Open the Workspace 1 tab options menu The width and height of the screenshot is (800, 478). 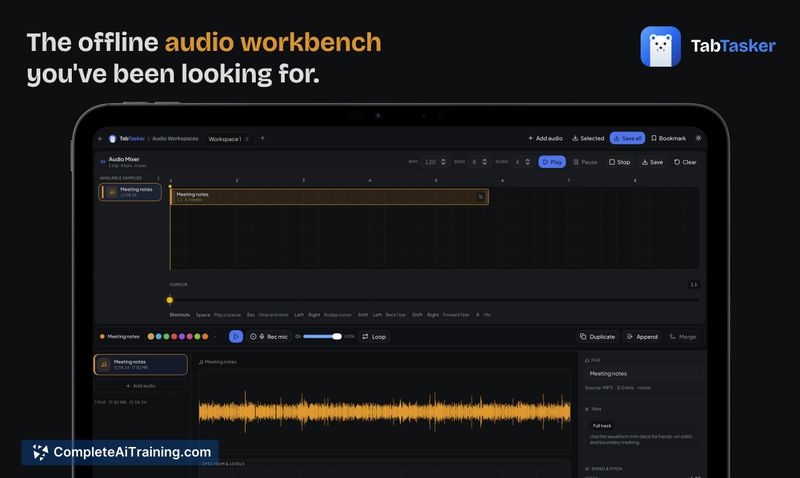tap(247, 139)
